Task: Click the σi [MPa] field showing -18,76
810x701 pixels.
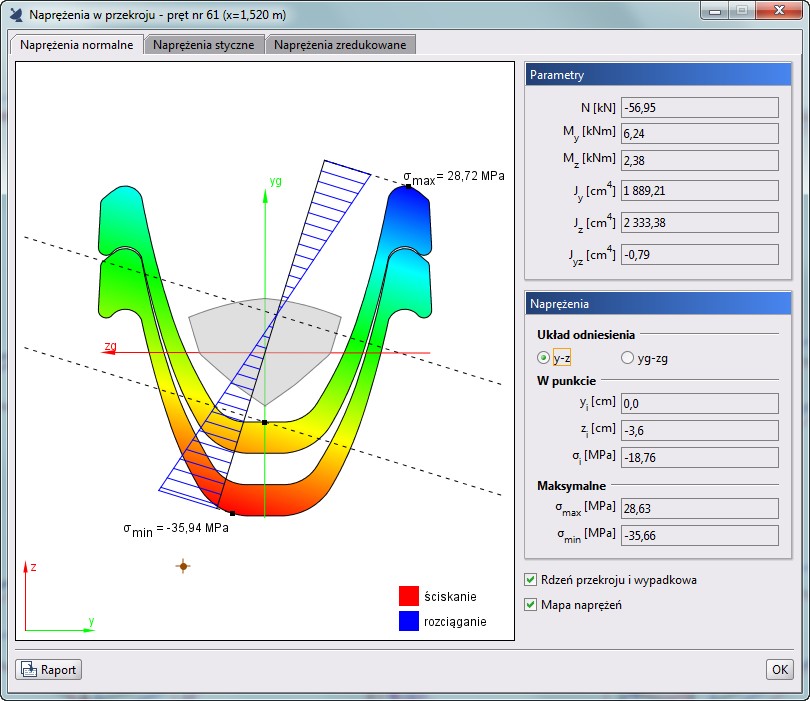Action: click(699, 457)
